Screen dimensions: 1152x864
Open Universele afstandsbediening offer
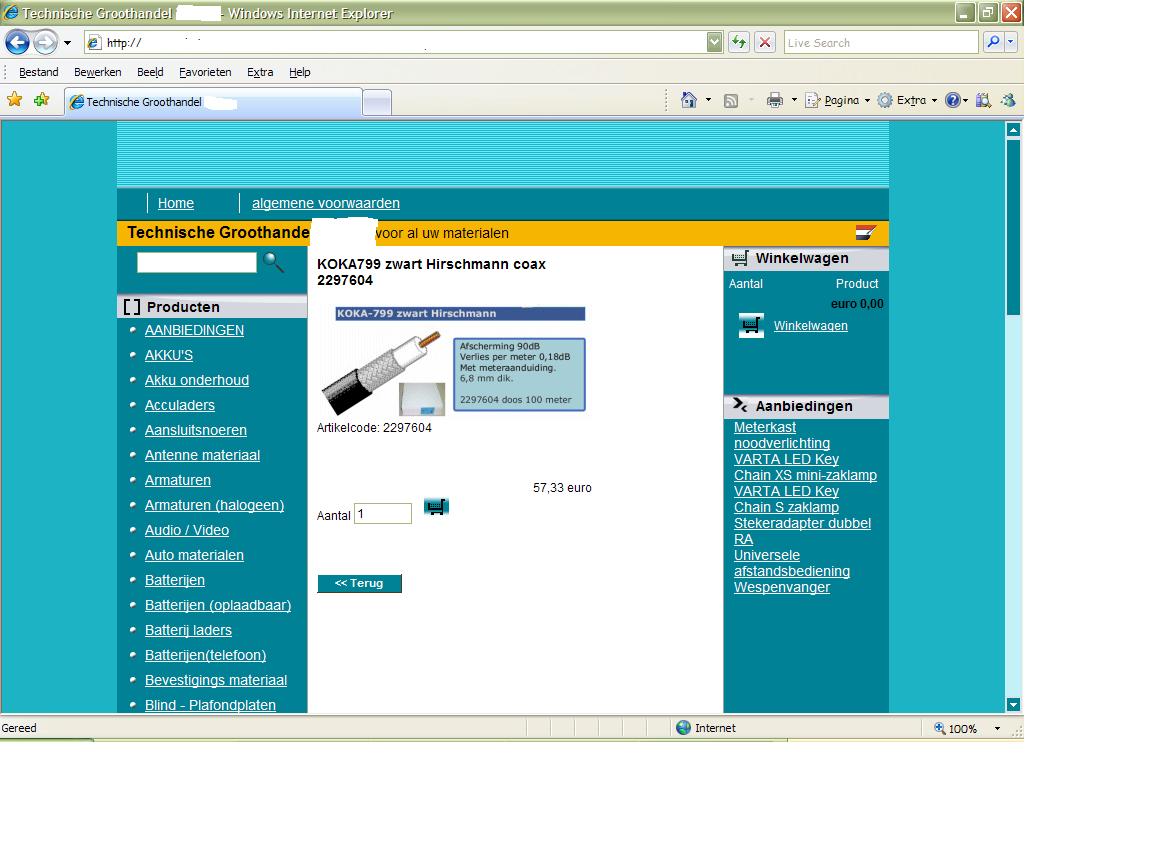[792, 564]
